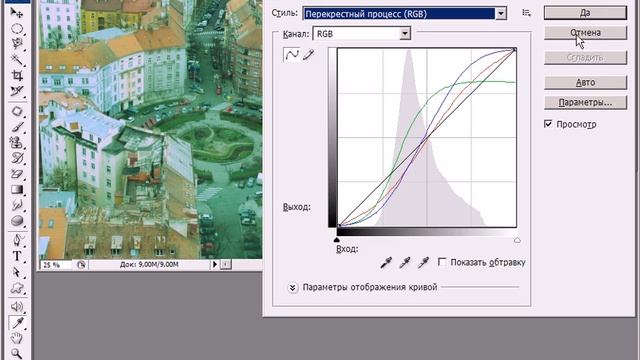640x360 pixels.
Task: Toggle the Просмотр checkbox
Action: point(548,124)
